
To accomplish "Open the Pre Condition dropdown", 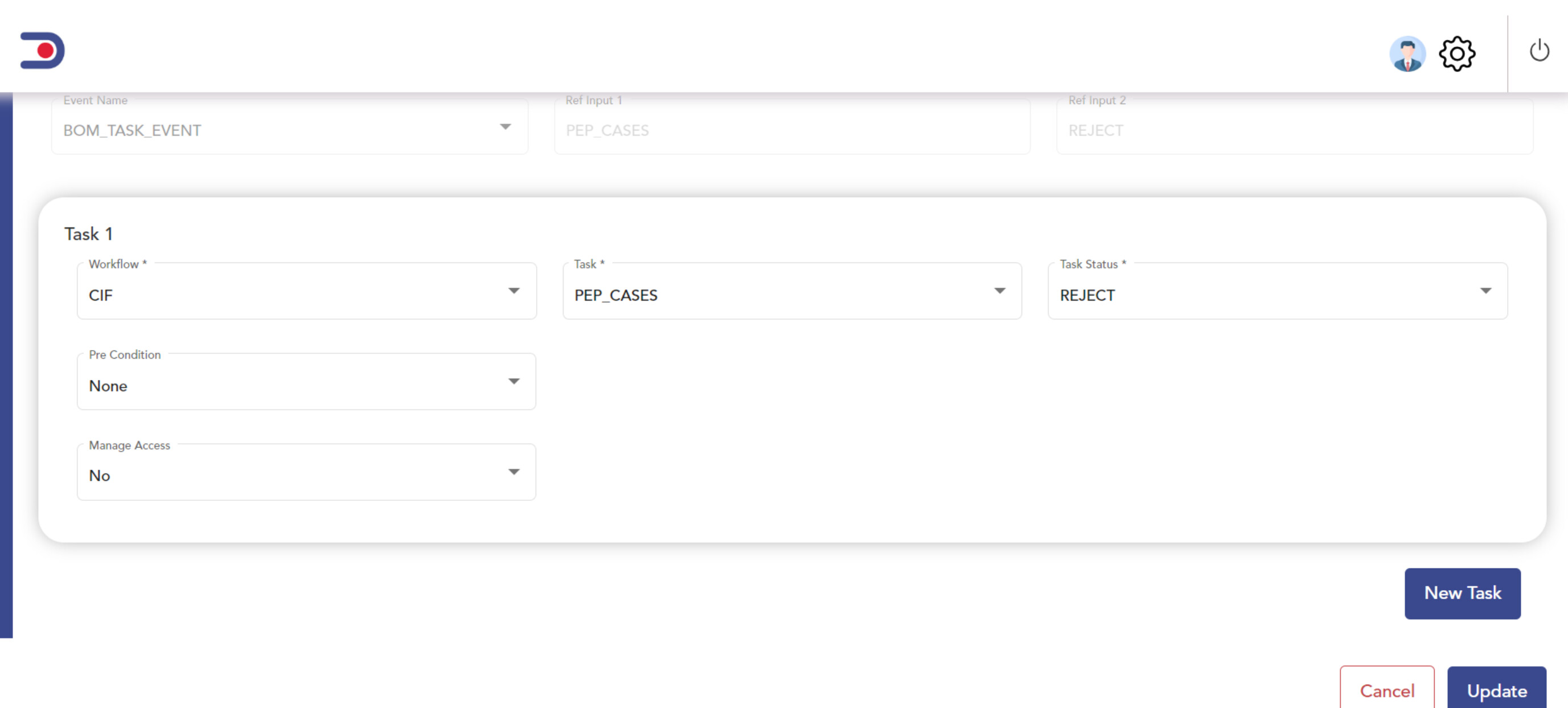I will (x=307, y=382).
